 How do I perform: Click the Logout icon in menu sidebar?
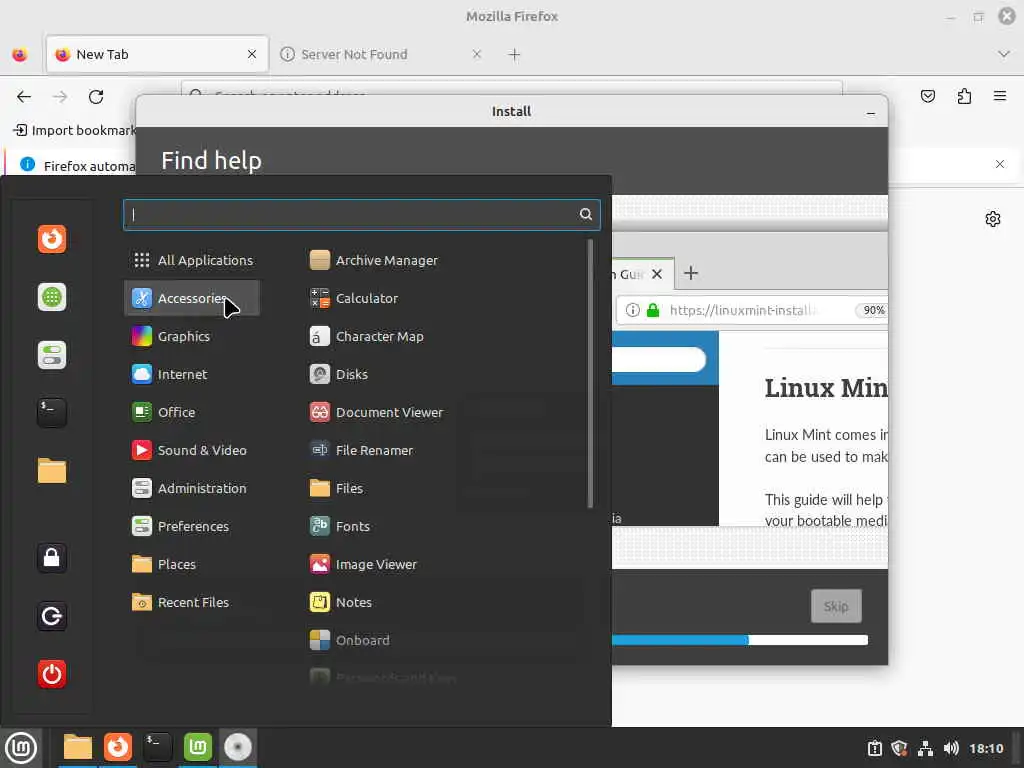(x=52, y=616)
